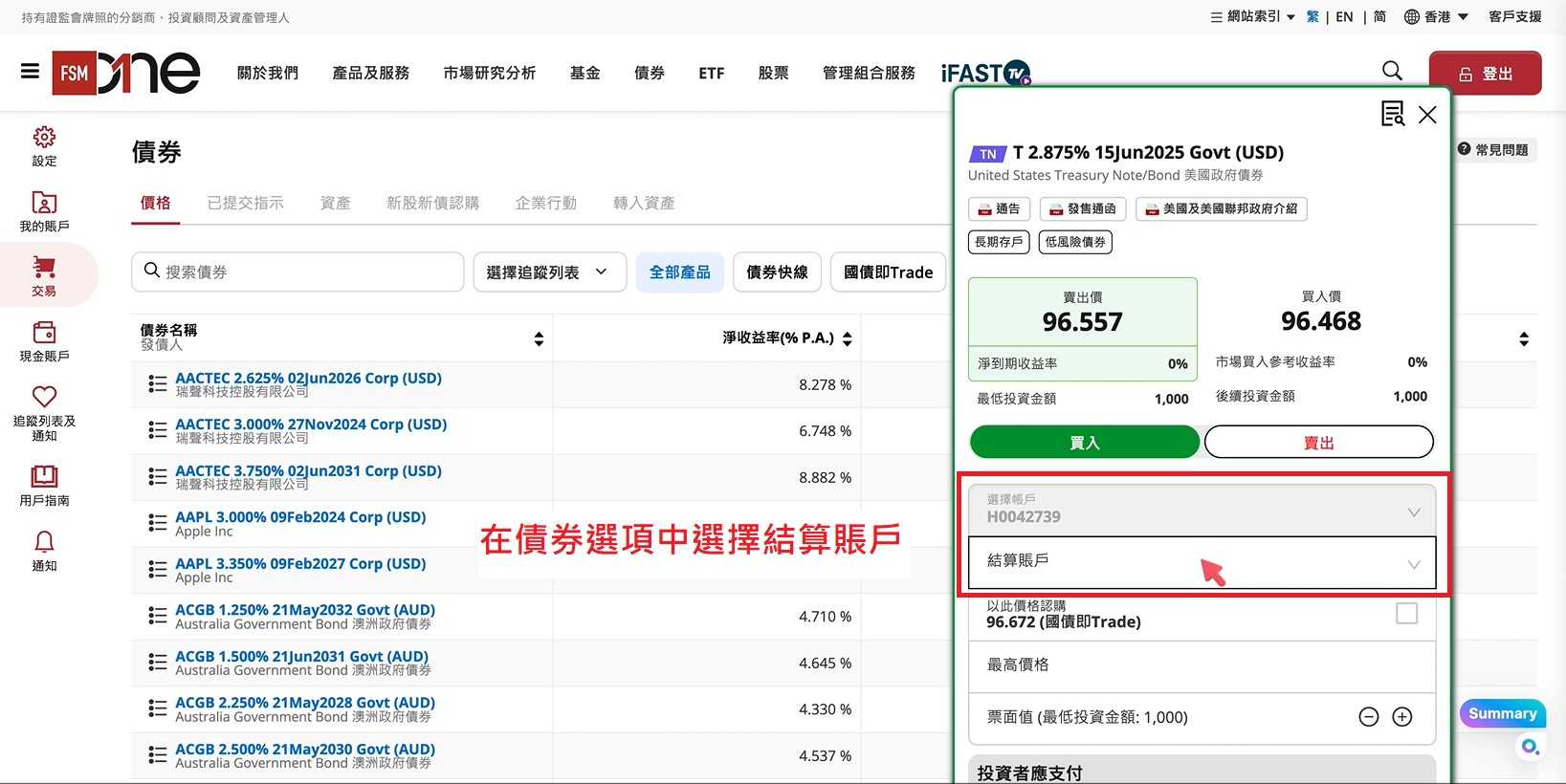Select the 全部產品 filter button
This screenshot has width=1566, height=784.
tap(680, 272)
